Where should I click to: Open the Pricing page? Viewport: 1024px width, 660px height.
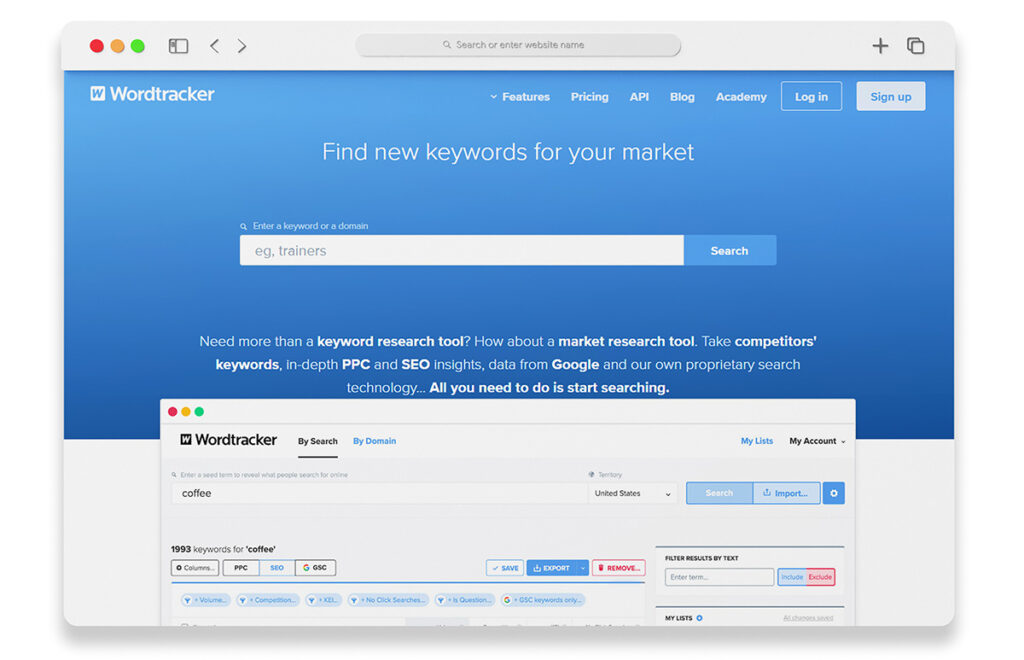tap(590, 97)
